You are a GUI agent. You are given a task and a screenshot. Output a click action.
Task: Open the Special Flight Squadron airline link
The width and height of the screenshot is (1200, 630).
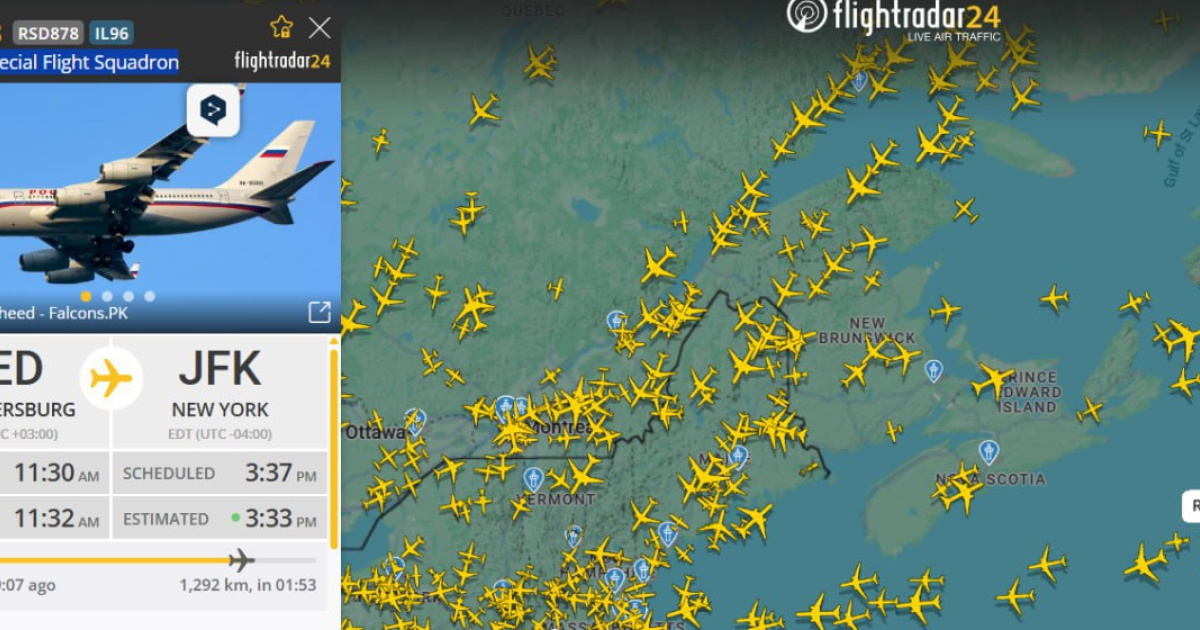click(x=89, y=62)
